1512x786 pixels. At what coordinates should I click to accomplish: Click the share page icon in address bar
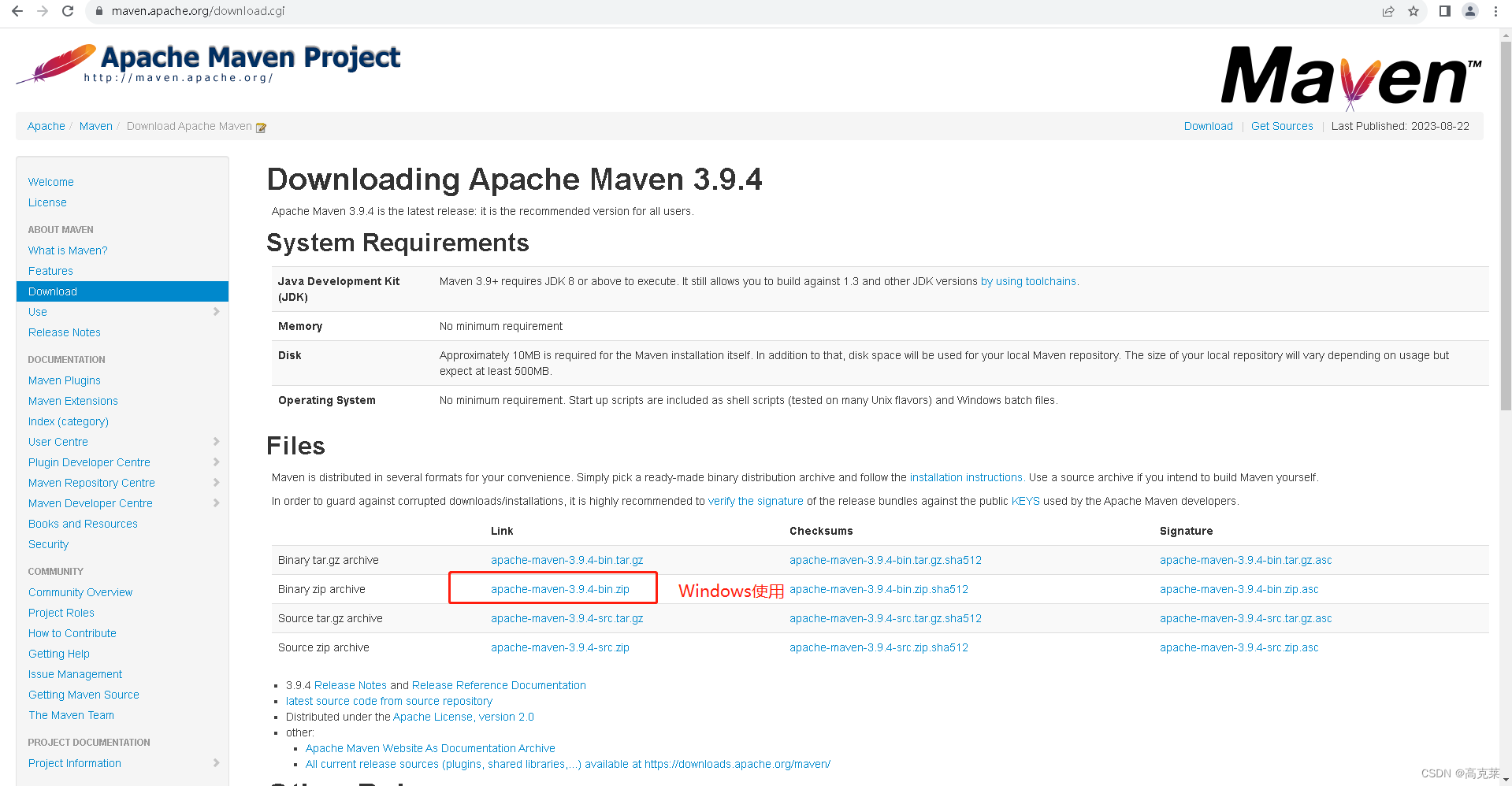click(1388, 11)
